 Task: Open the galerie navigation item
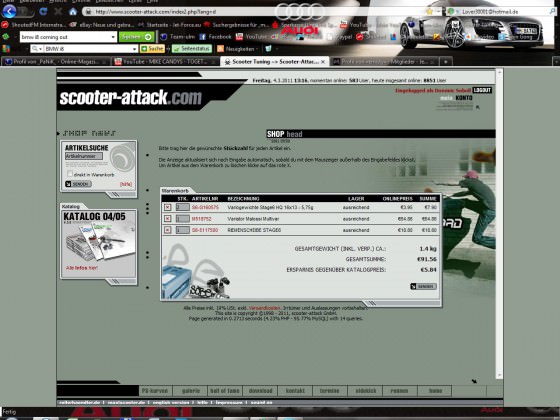[191, 391]
